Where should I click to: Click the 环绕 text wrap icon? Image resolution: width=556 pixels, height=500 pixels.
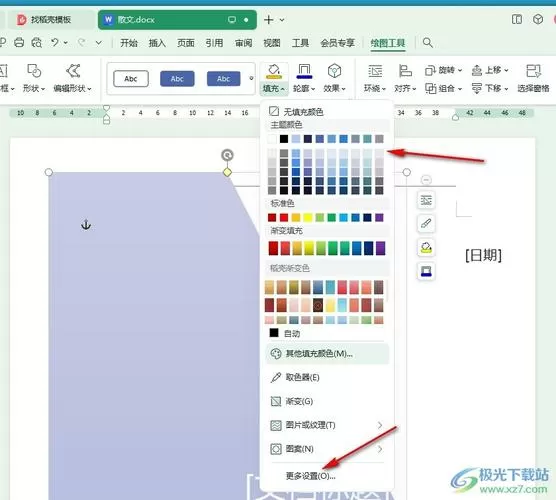tap(375, 71)
